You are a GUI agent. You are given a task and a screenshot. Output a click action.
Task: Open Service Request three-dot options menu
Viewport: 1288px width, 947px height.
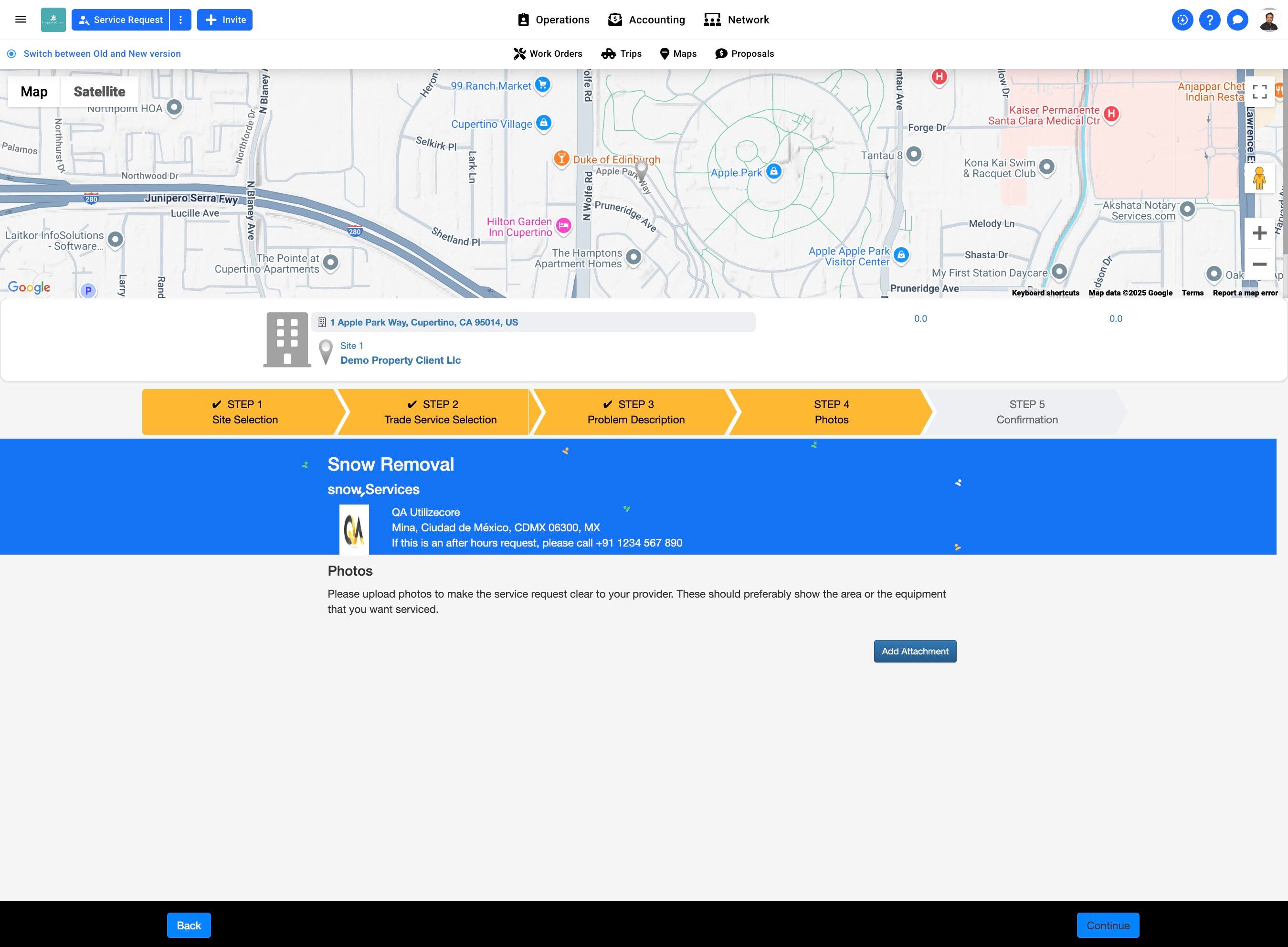180,20
